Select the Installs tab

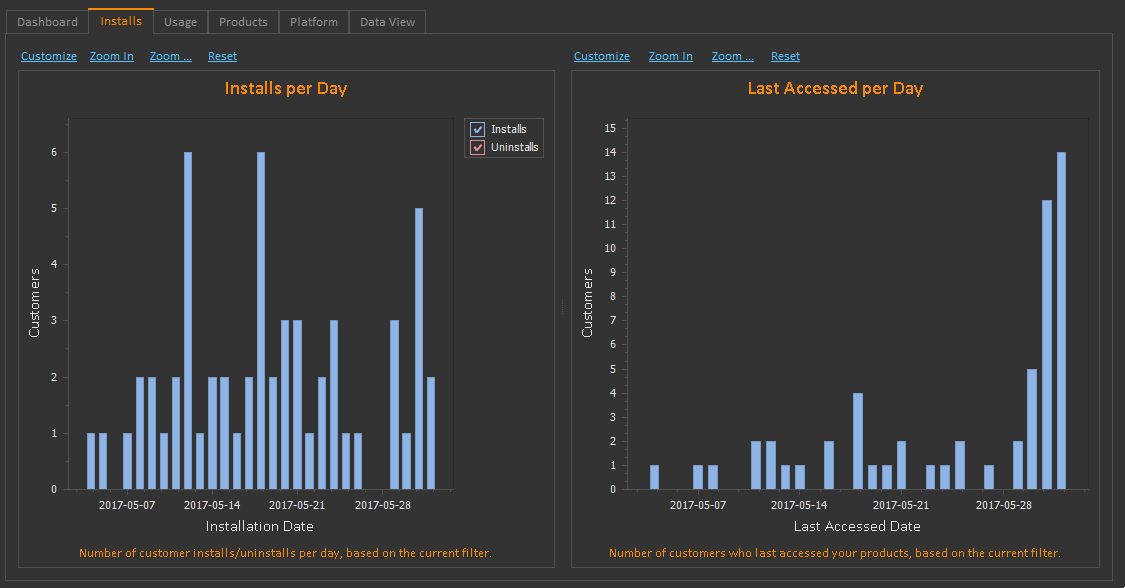121,21
